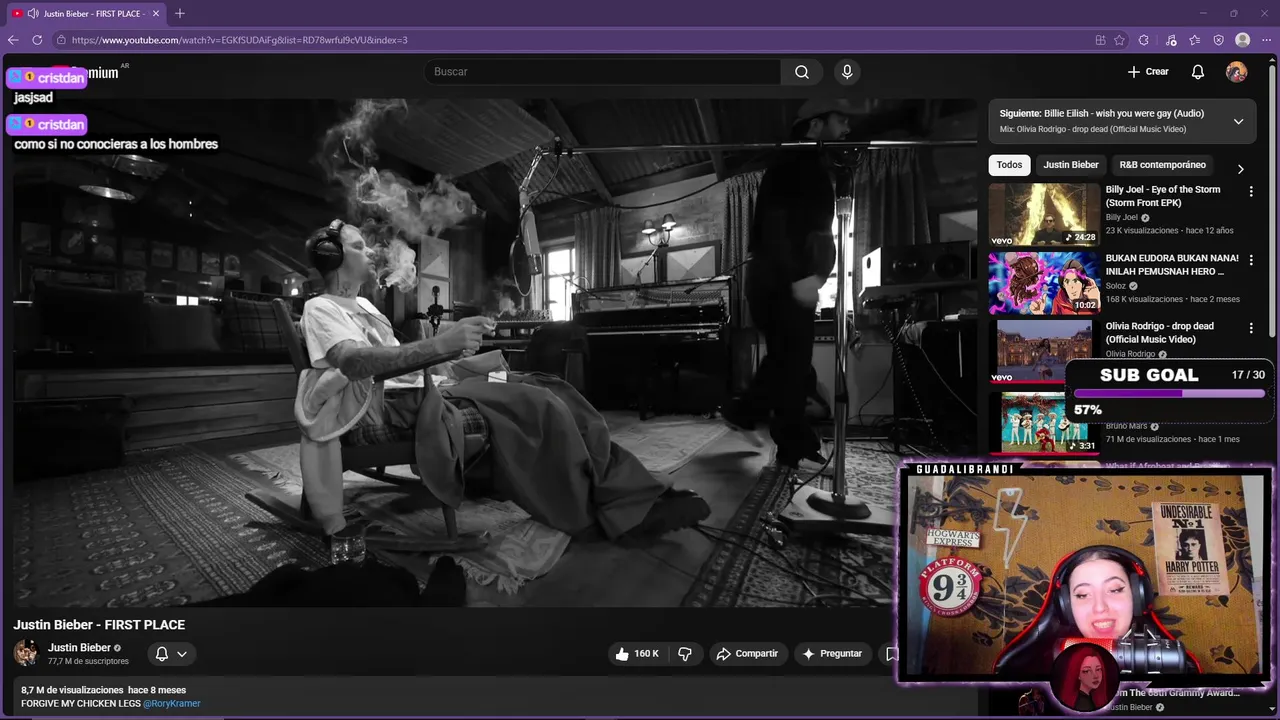1280x720 pixels.
Task: Open a new browser tab
Action: click(180, 13)
